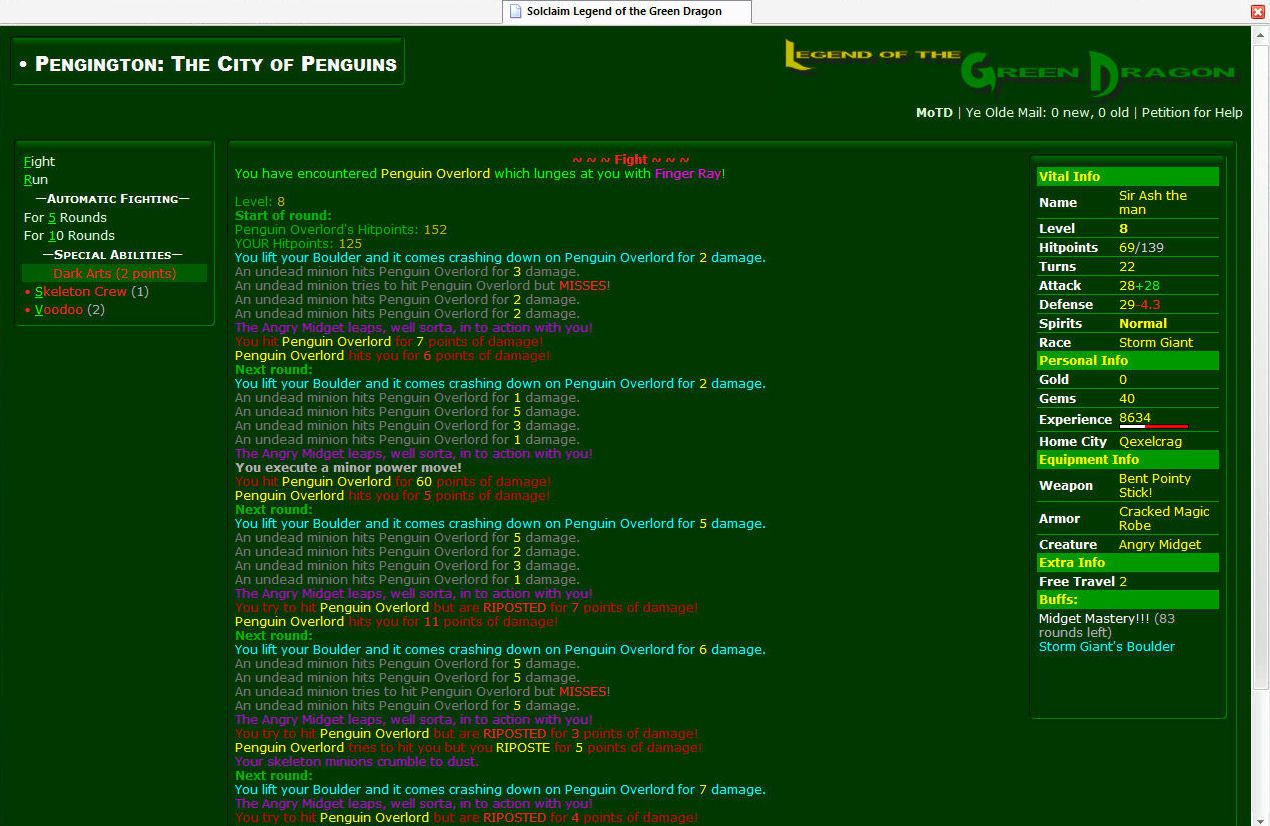Click the Storm Giant's Boulder buff

(x=1106, y=647)
